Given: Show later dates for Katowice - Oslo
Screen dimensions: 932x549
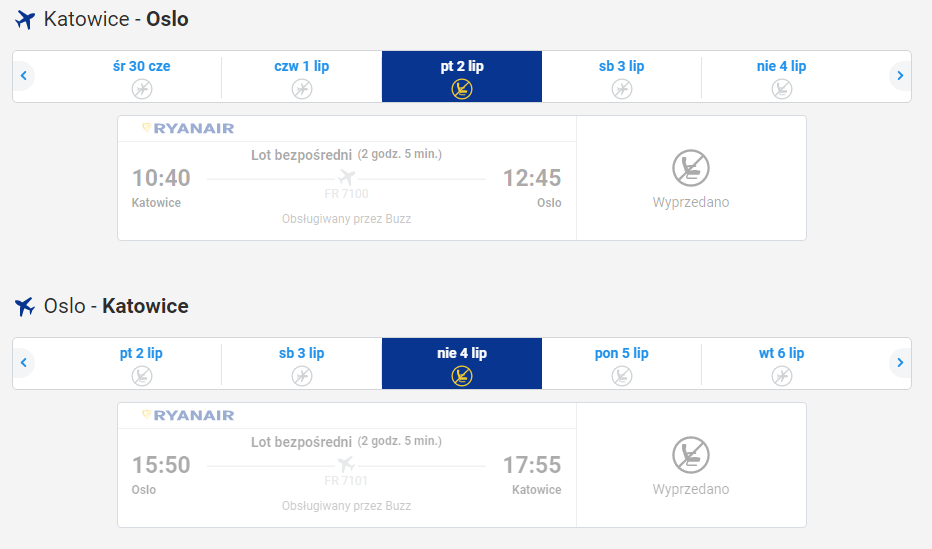Looking at the screenshot, I should point(900,75).
